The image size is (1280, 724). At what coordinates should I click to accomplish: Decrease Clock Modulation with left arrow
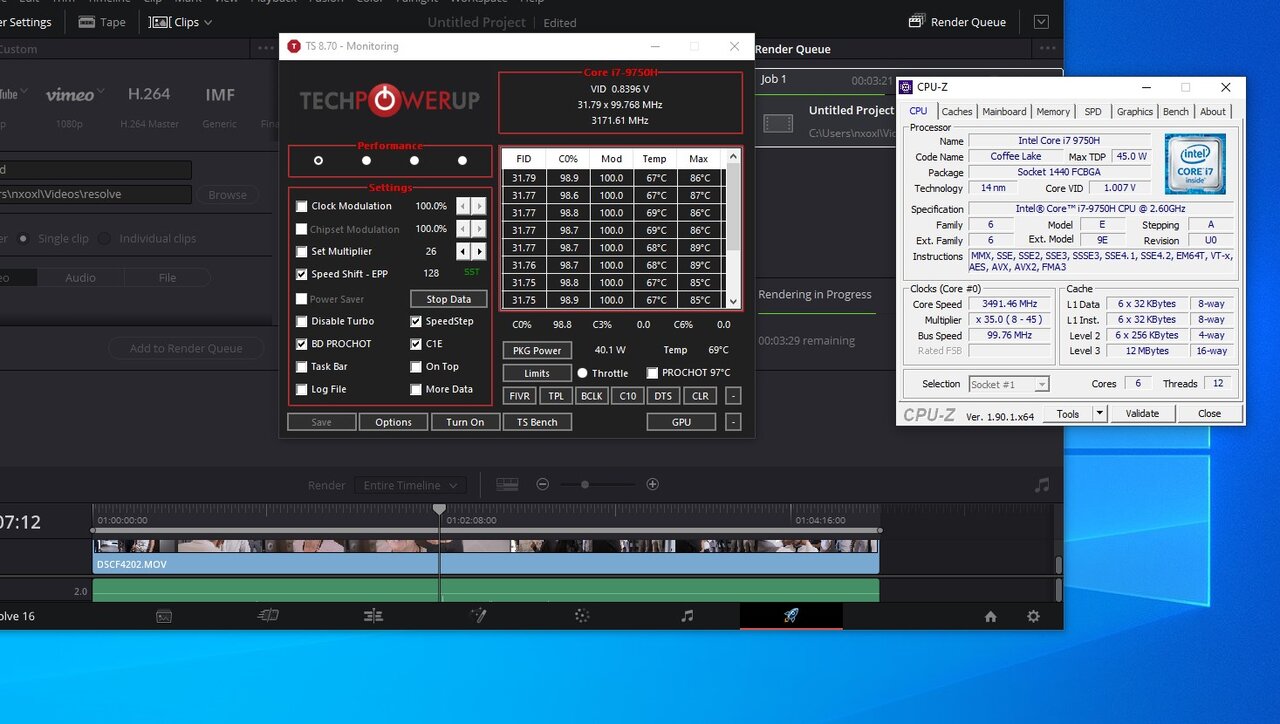point(464,206)
